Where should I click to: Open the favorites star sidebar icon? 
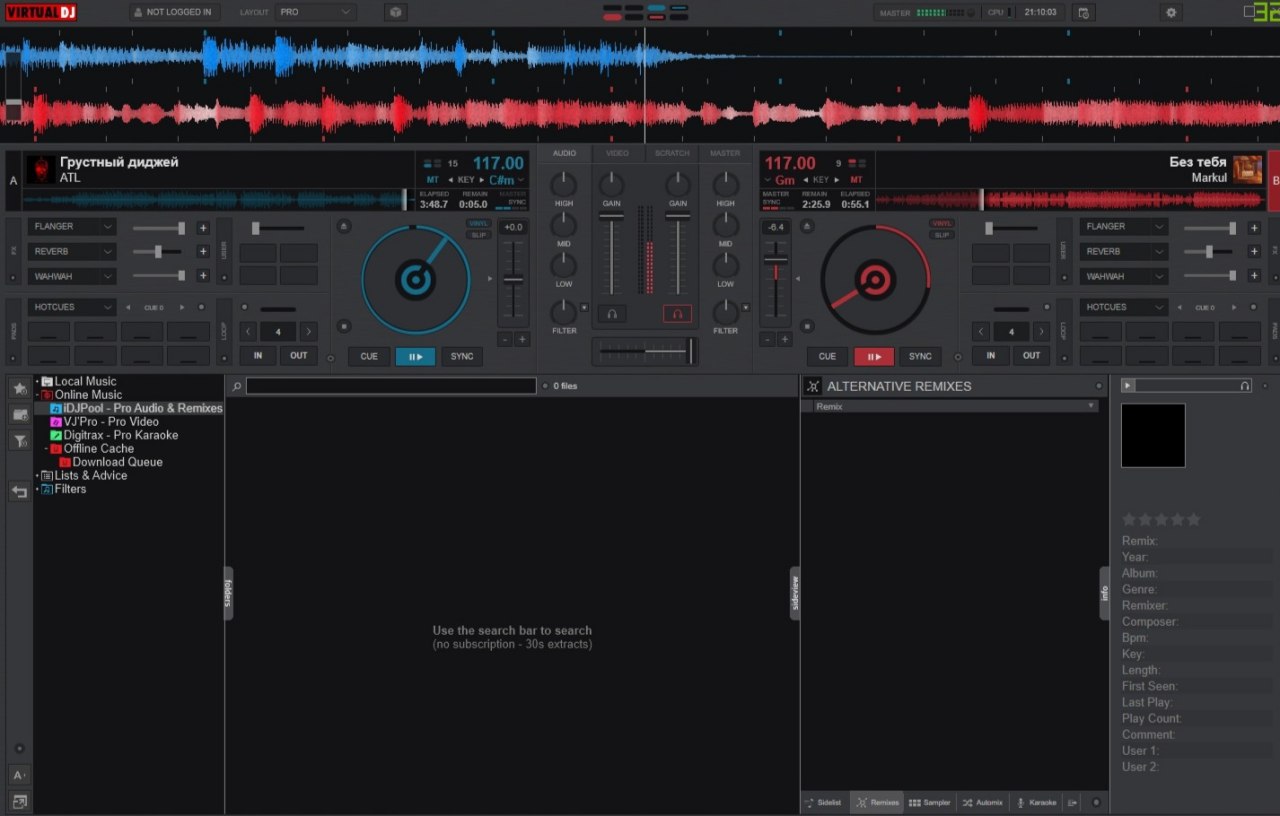point(20,388)
